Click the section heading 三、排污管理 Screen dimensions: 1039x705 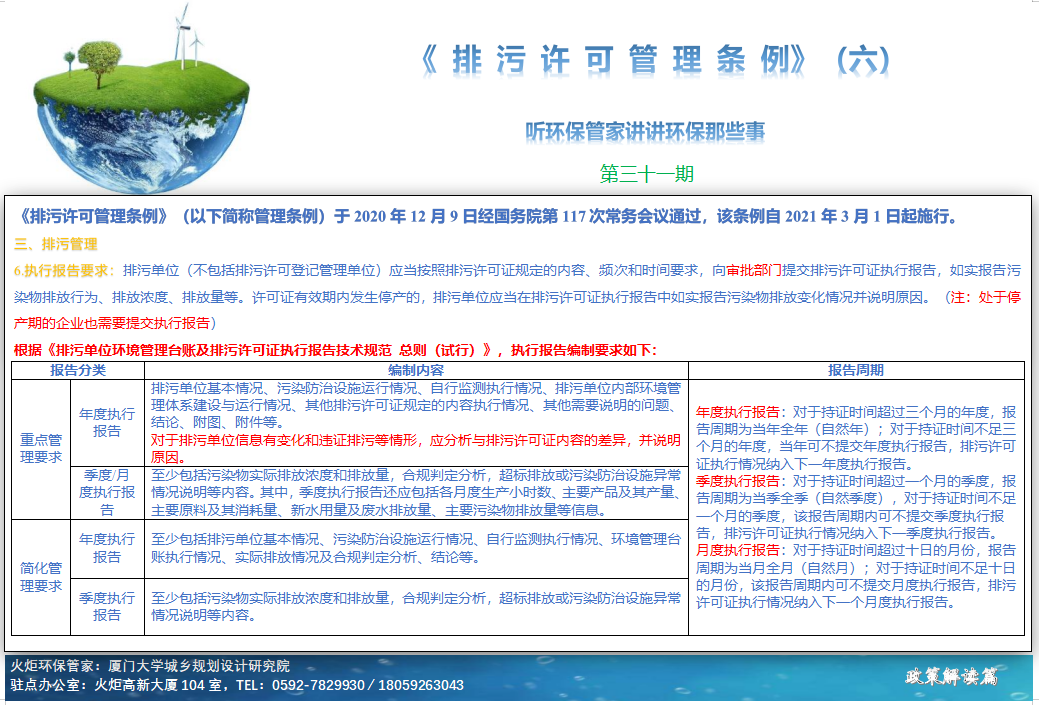click(56, 244)
